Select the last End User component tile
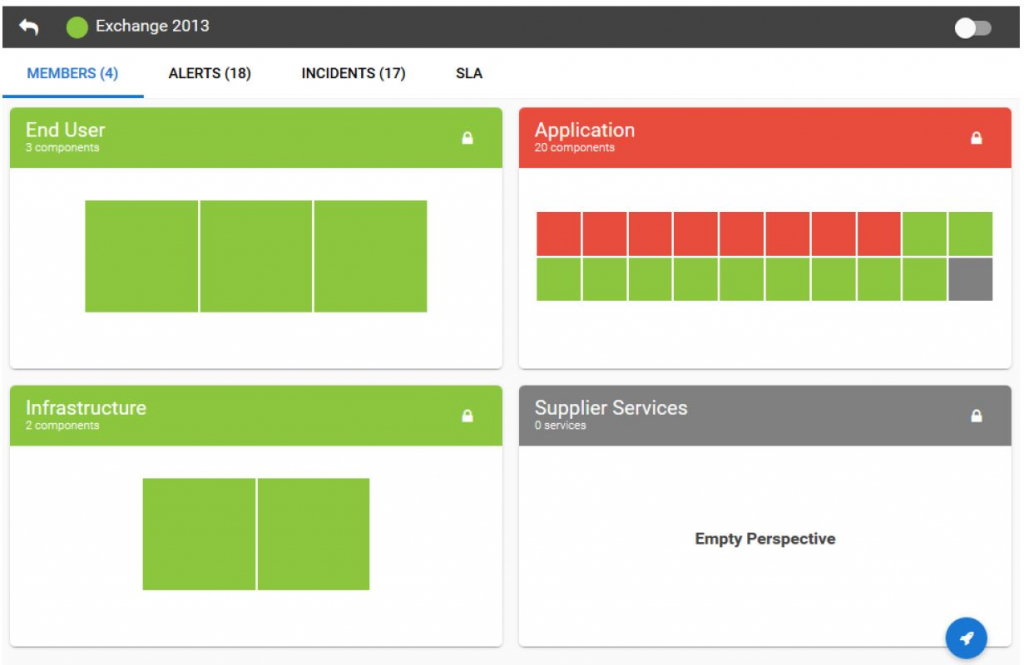The image size is (1024, 665). pos(370,256)
